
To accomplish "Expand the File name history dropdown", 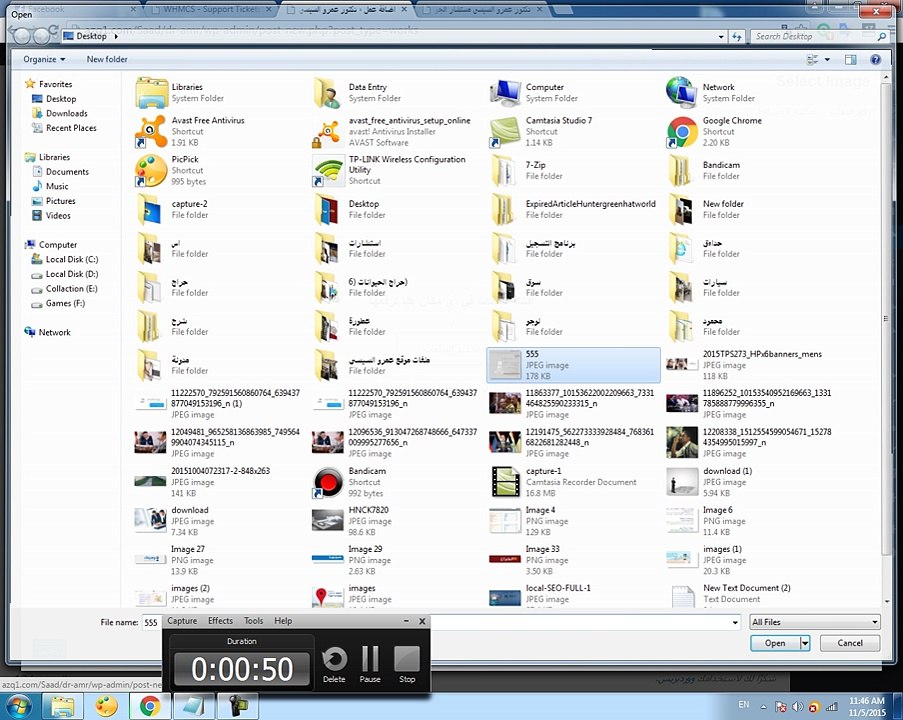I will (735, 622).
